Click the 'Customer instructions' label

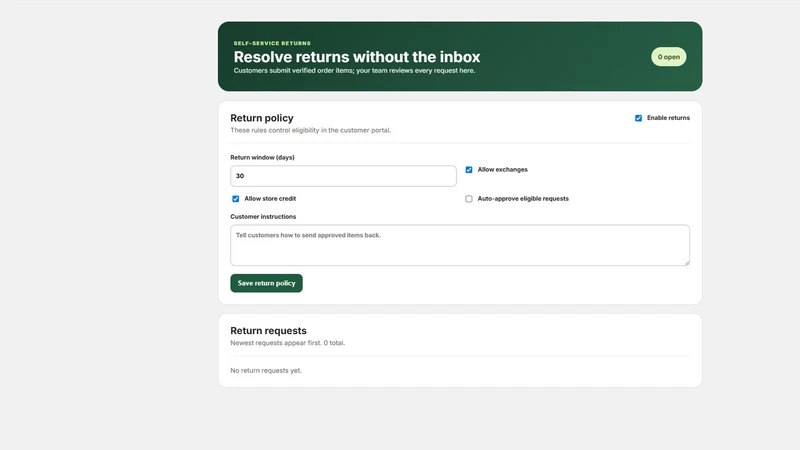click(x=263, y=217)
